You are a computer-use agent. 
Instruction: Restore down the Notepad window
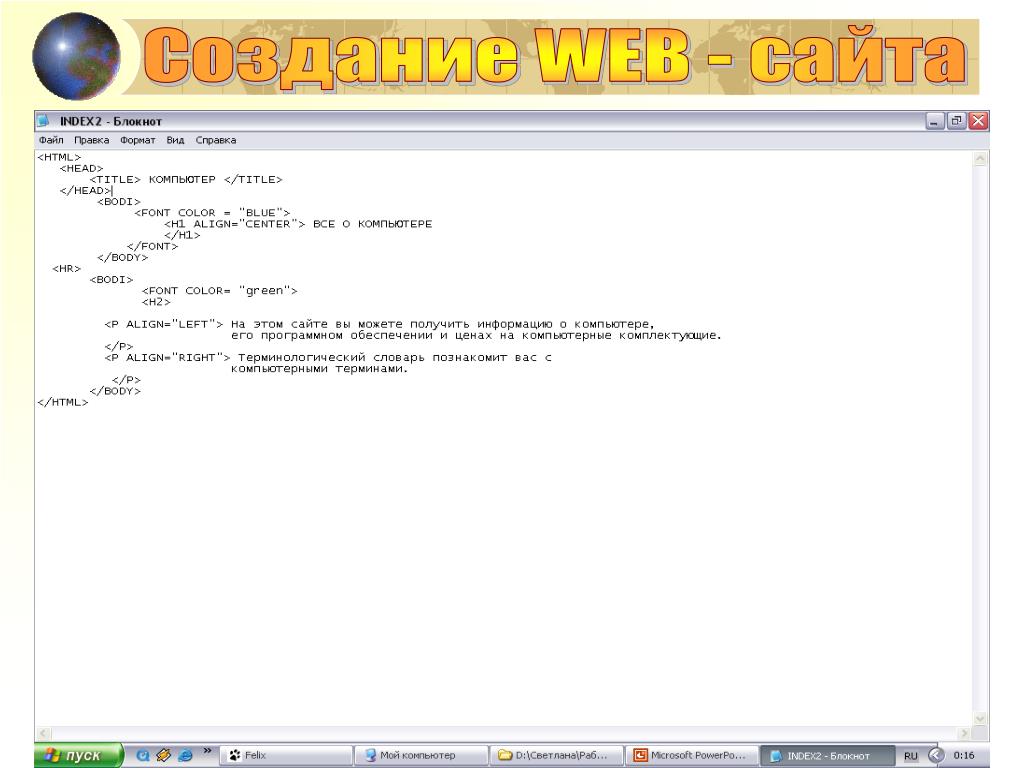coord(957,121)
